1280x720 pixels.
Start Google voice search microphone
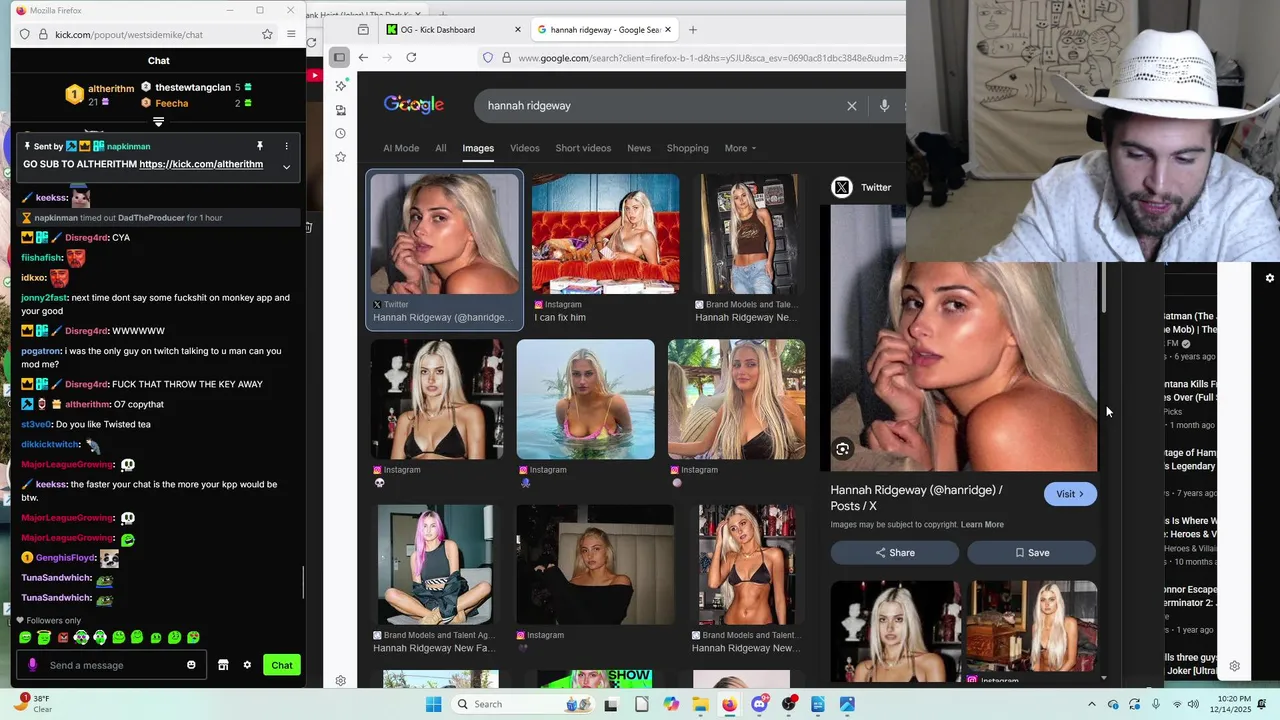(x=884, y=106)
